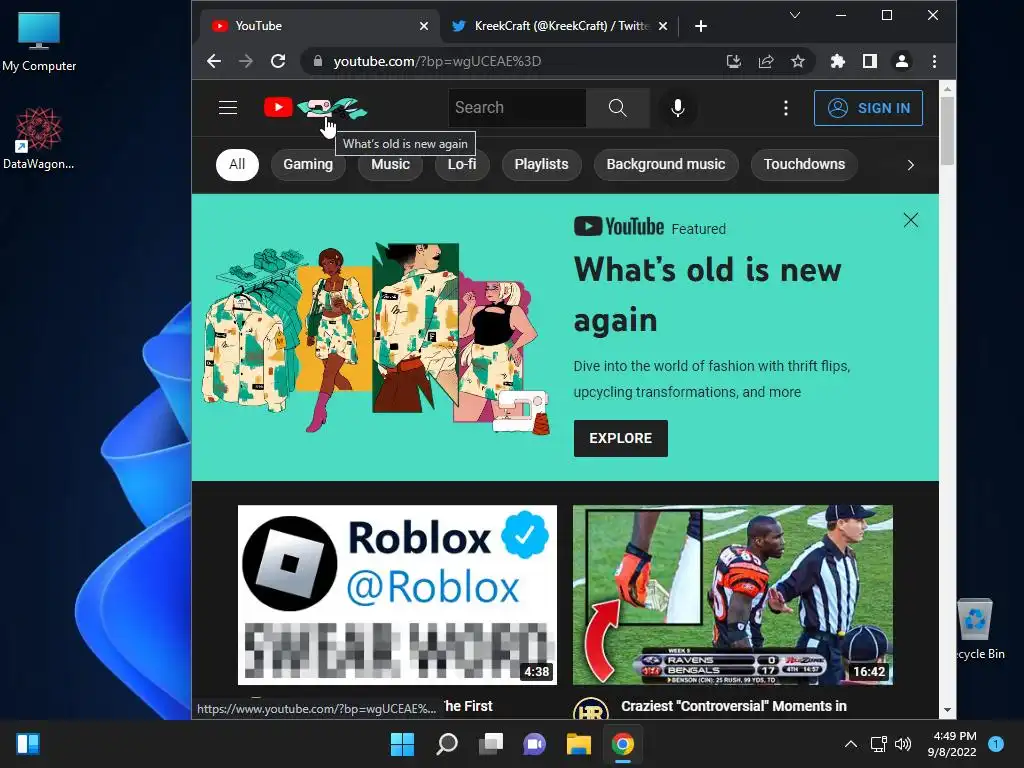The width and height of the screenshot is (1024, 768).
Task: Select the All filter chip
Action: pyautogui.click(x=237, y=165)
